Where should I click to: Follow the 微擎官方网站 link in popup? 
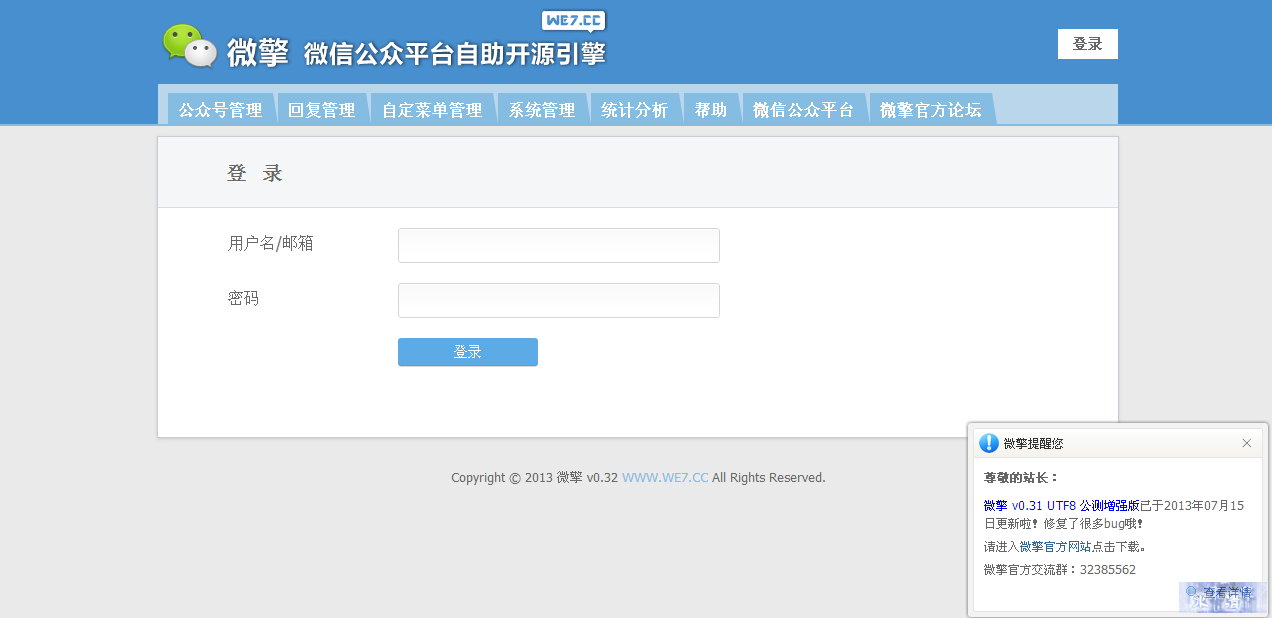click(1055, 547)
